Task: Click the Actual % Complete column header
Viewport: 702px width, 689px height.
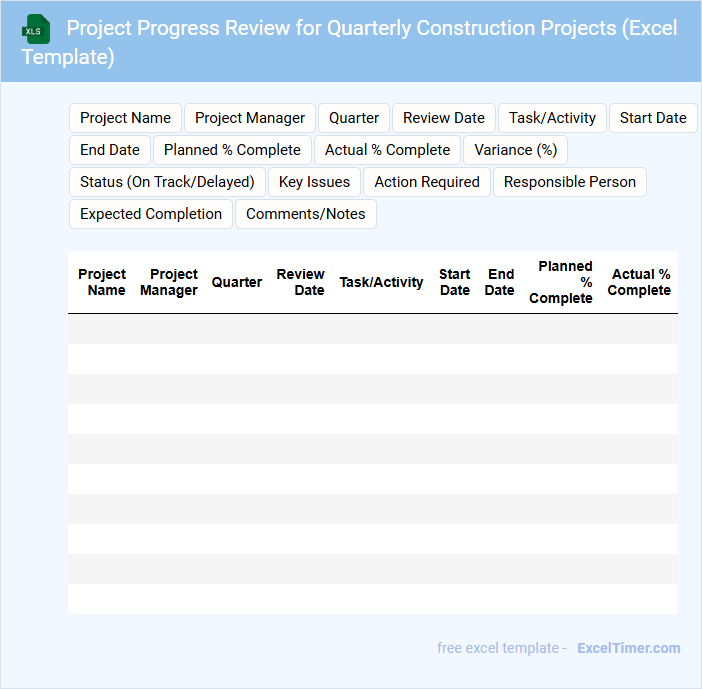Action: (639, 282)
